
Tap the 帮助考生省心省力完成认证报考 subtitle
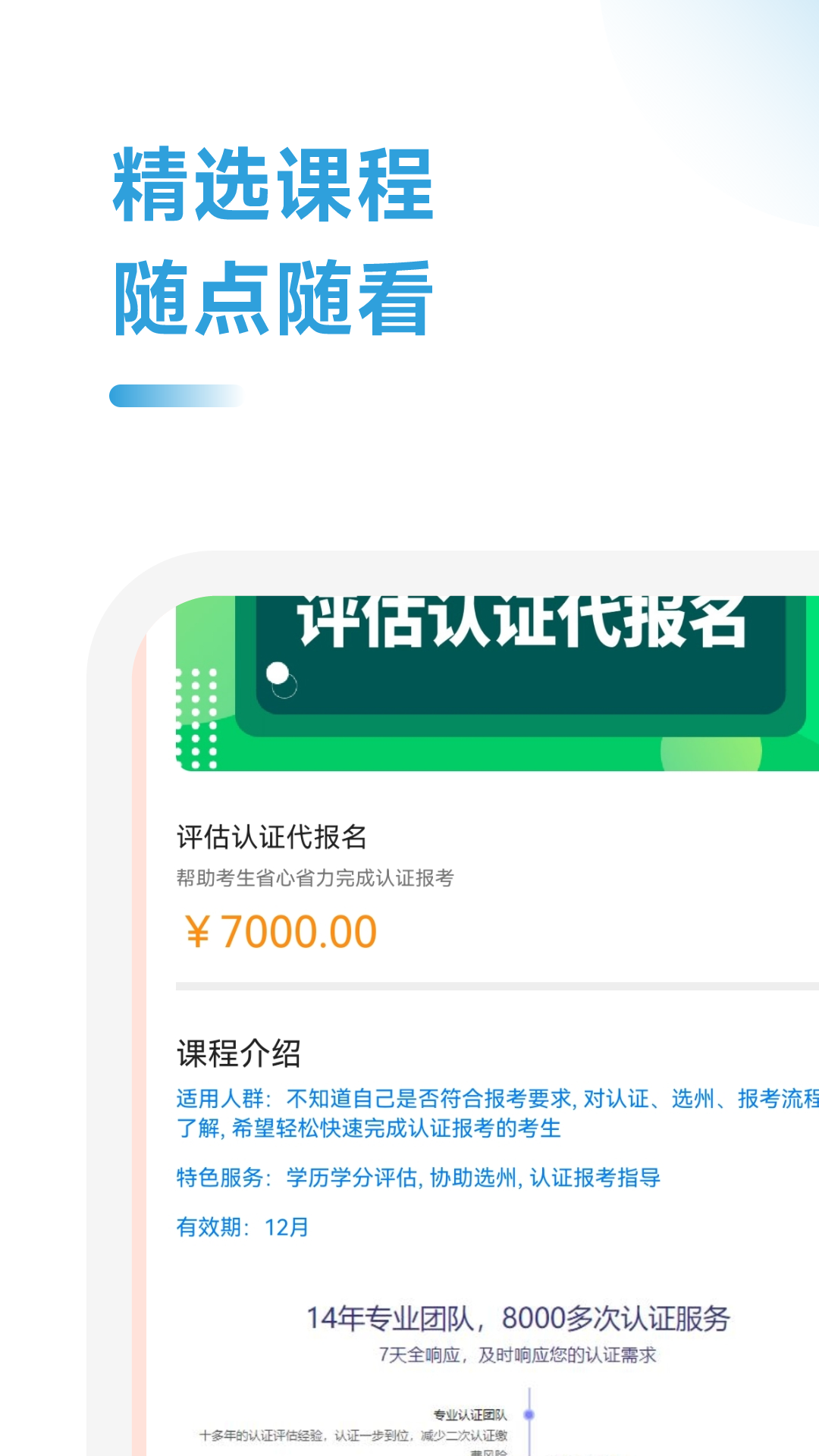coord(315,878)
